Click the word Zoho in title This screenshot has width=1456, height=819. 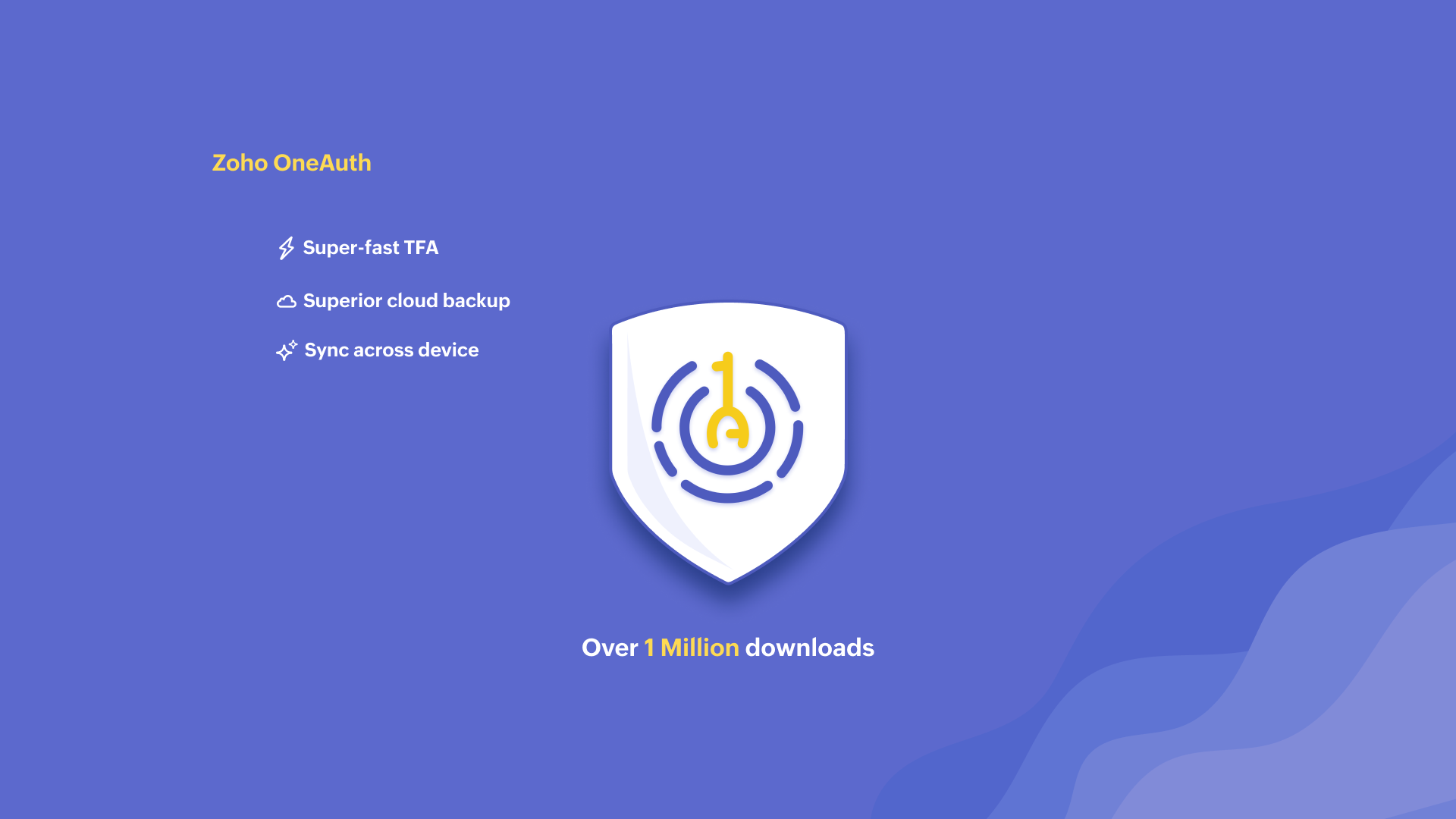click(x=240, y=163)
